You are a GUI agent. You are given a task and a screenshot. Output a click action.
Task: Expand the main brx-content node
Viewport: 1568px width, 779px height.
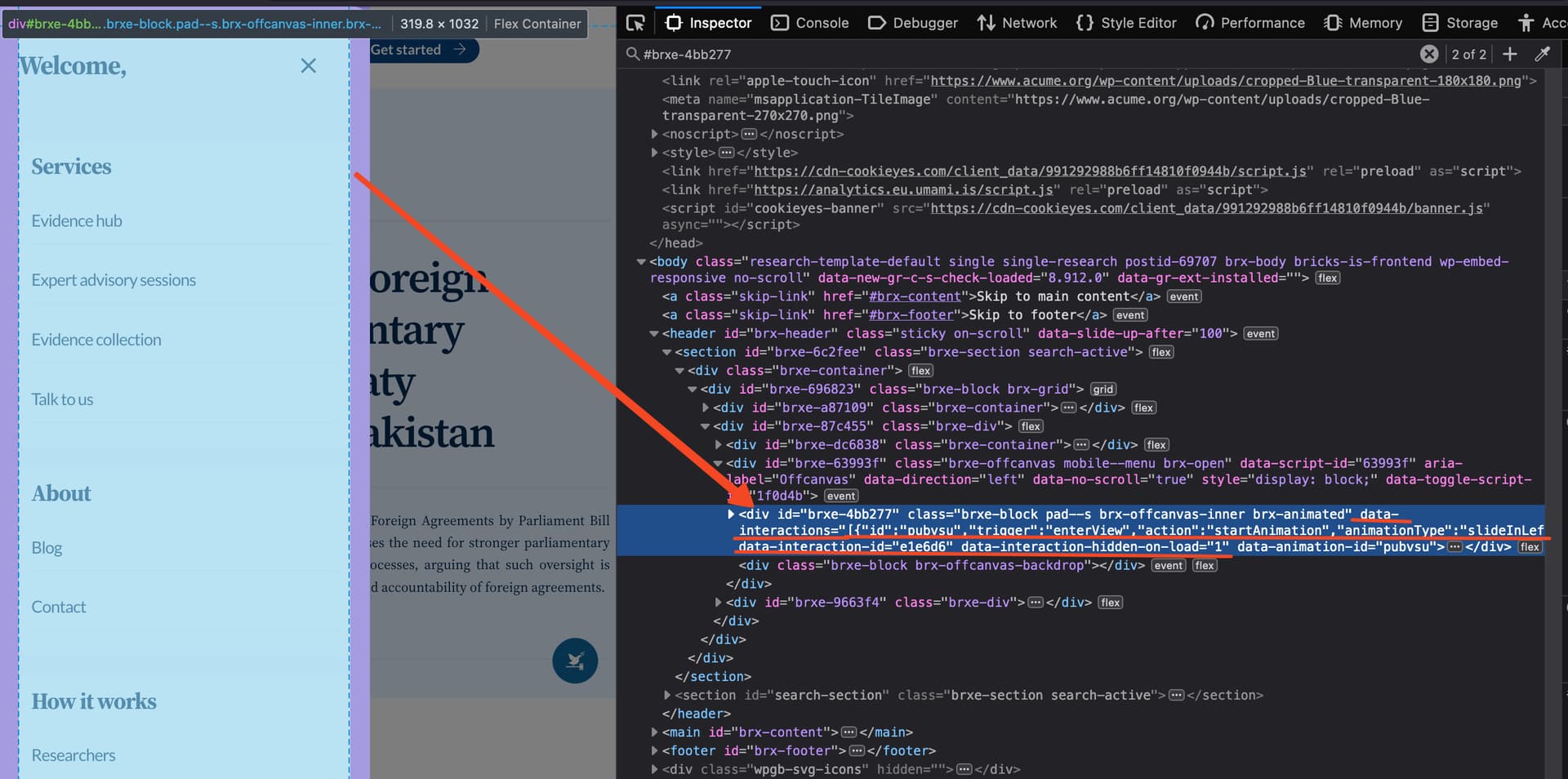654,732
